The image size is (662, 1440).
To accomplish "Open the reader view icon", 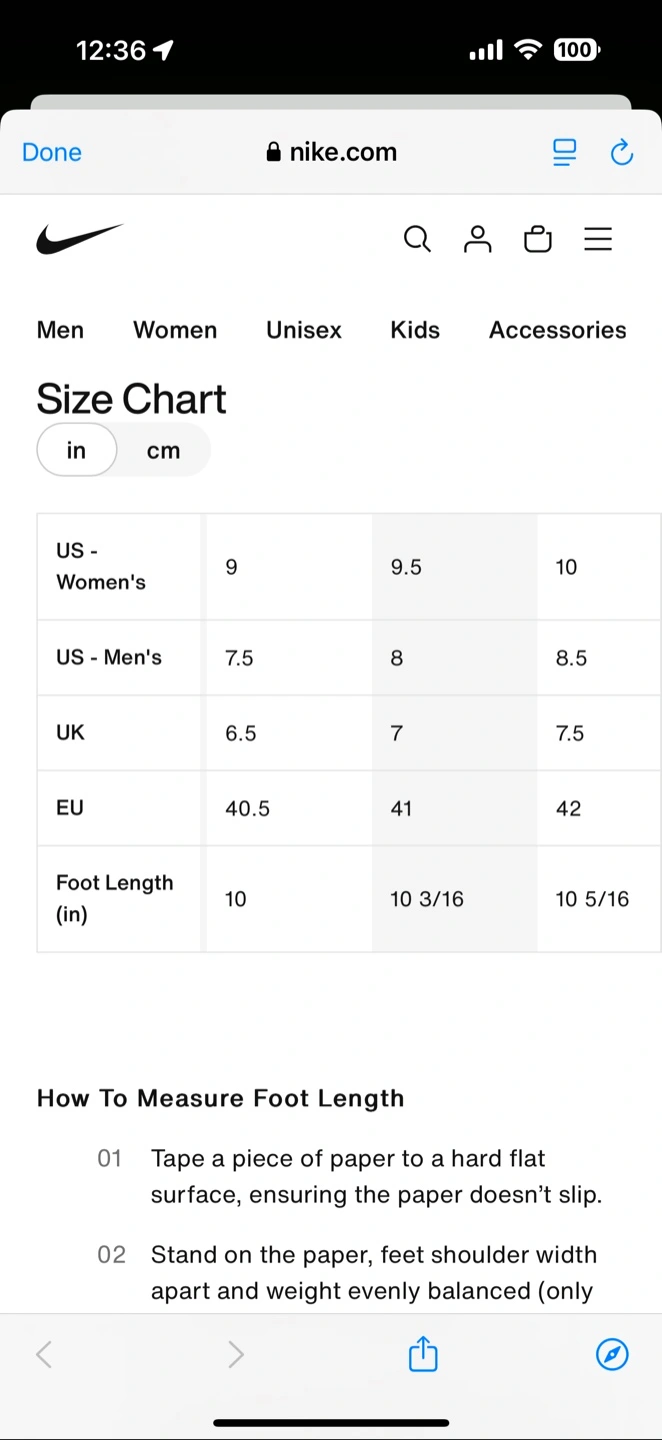I will (565, 152).
